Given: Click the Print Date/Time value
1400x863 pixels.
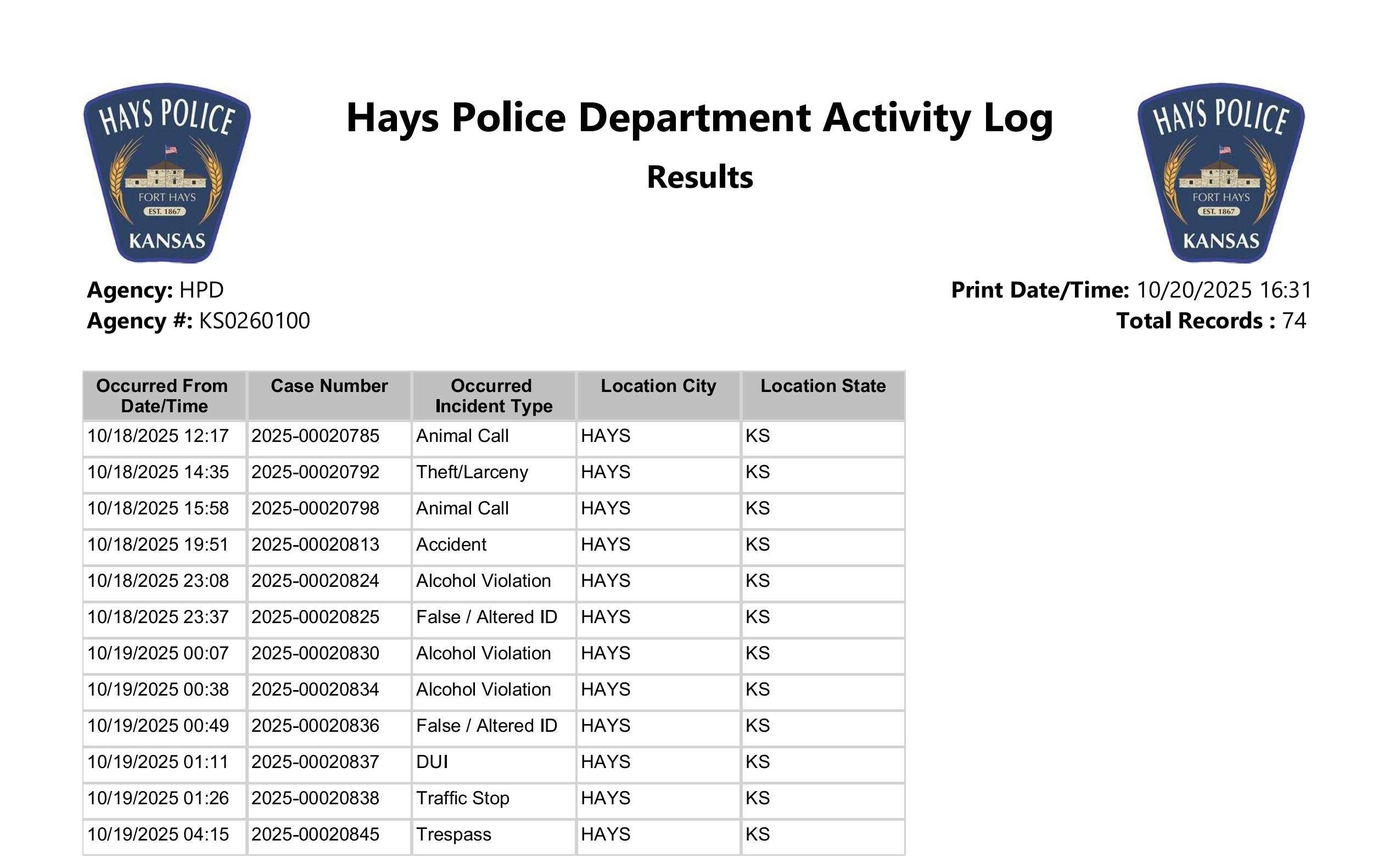Looking at the screenshot, I should 1224,290.
